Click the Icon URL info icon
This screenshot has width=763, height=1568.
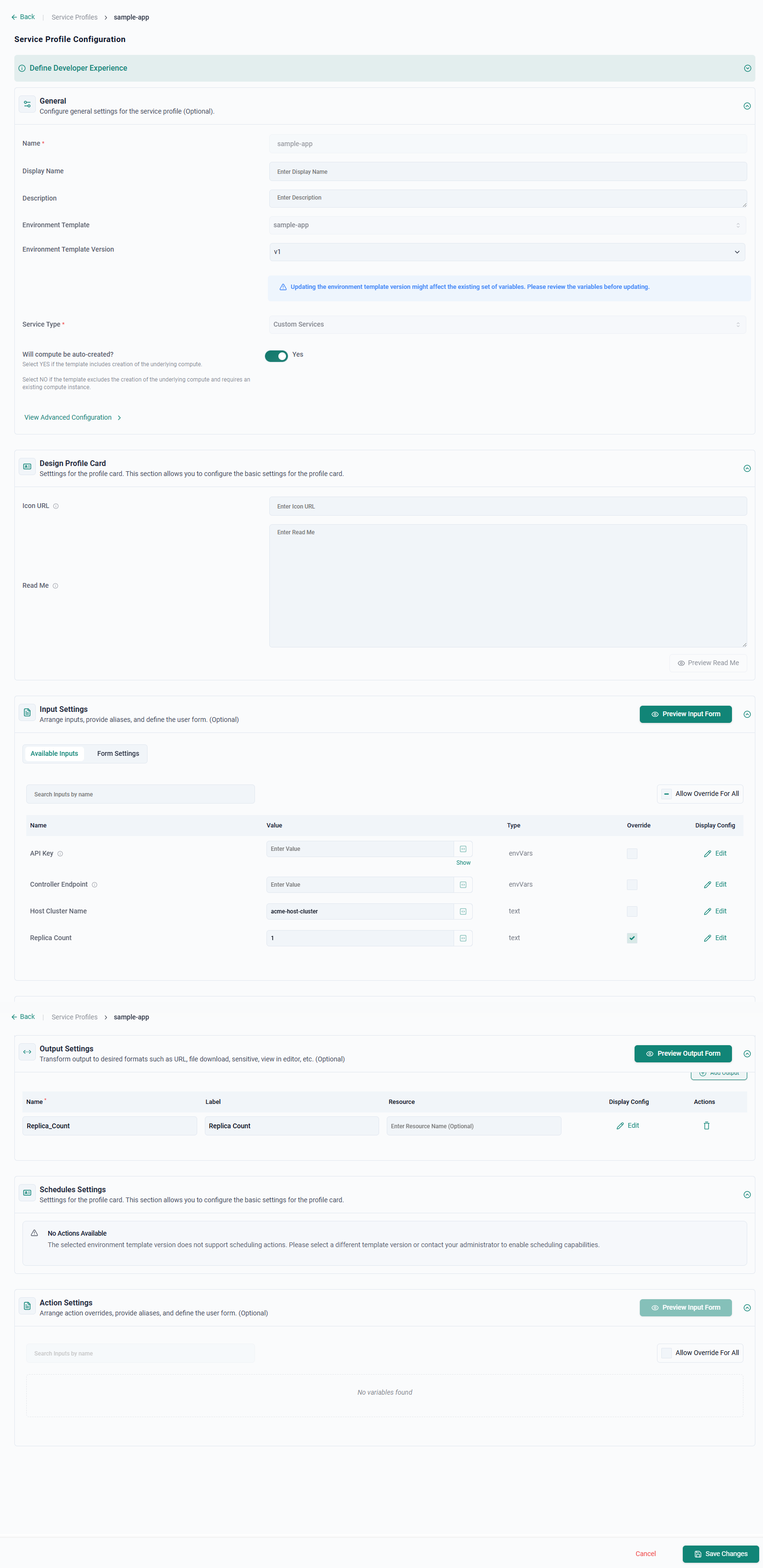click(56, 506)
